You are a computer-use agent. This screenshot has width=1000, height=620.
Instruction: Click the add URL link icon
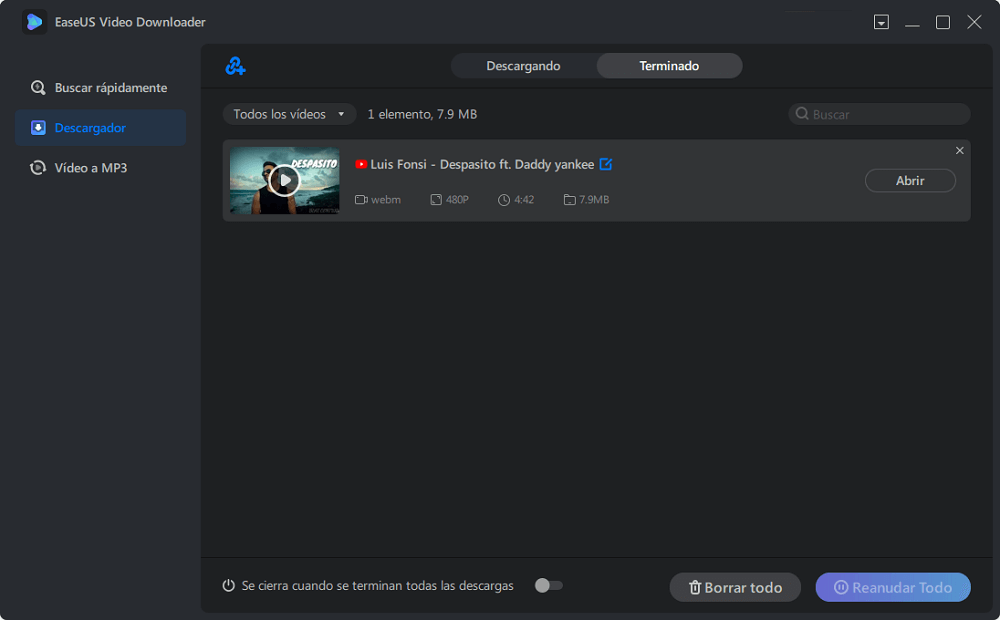tap(235, 66)
